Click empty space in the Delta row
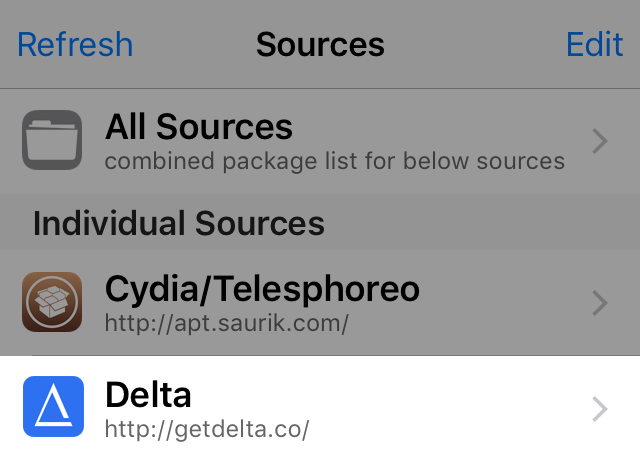This screenshot has height=461, width=640. [450, 408]
